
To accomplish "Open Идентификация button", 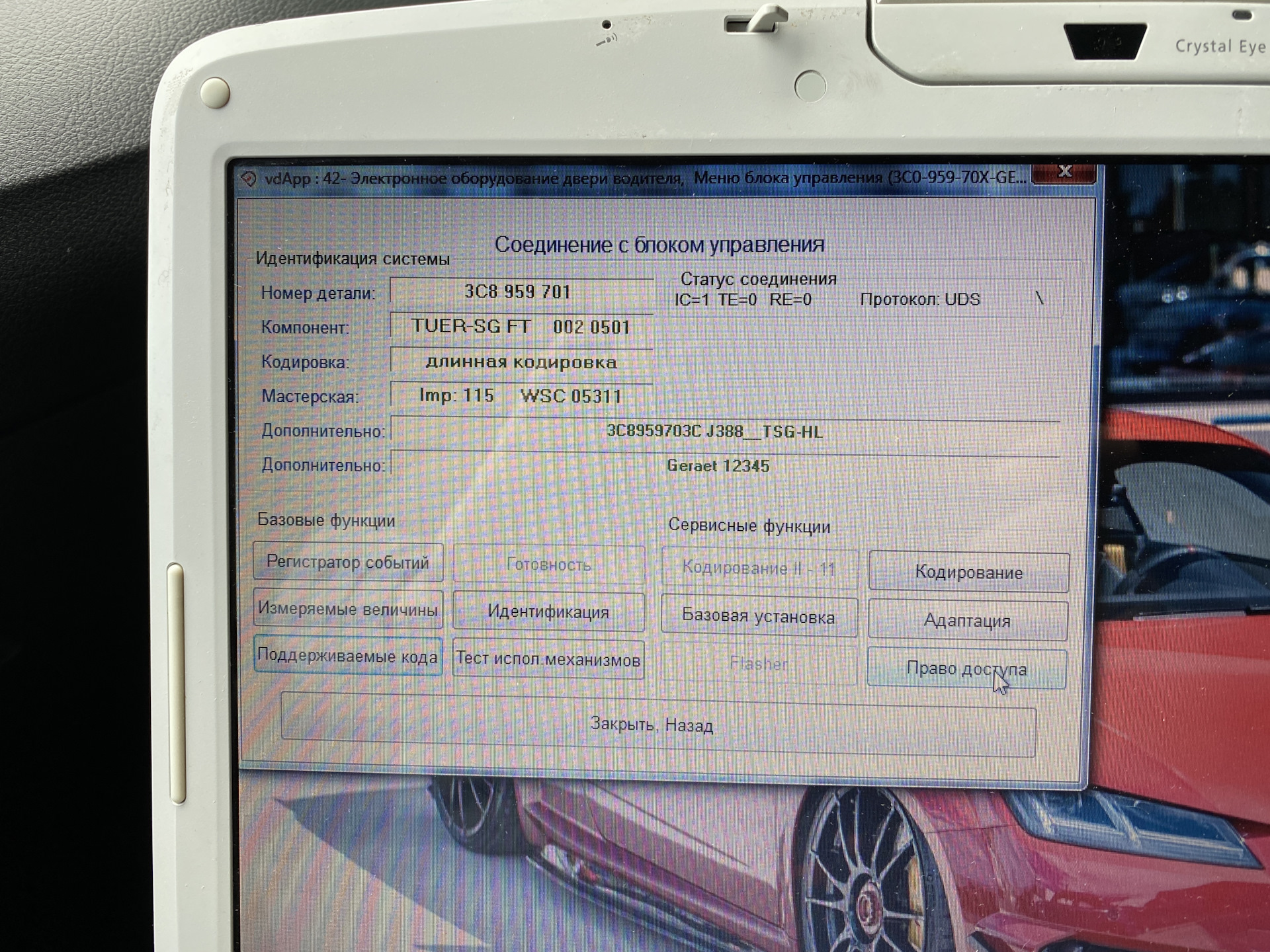I will [548, 612].
